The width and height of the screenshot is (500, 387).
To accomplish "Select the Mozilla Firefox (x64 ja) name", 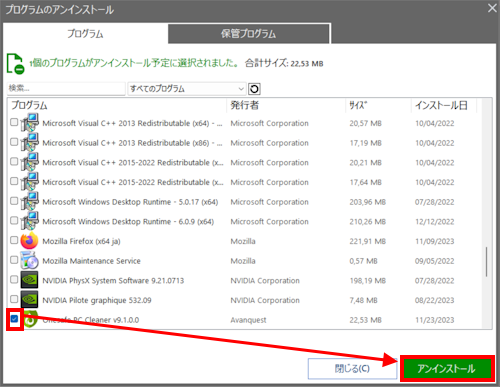I will 81,241.
